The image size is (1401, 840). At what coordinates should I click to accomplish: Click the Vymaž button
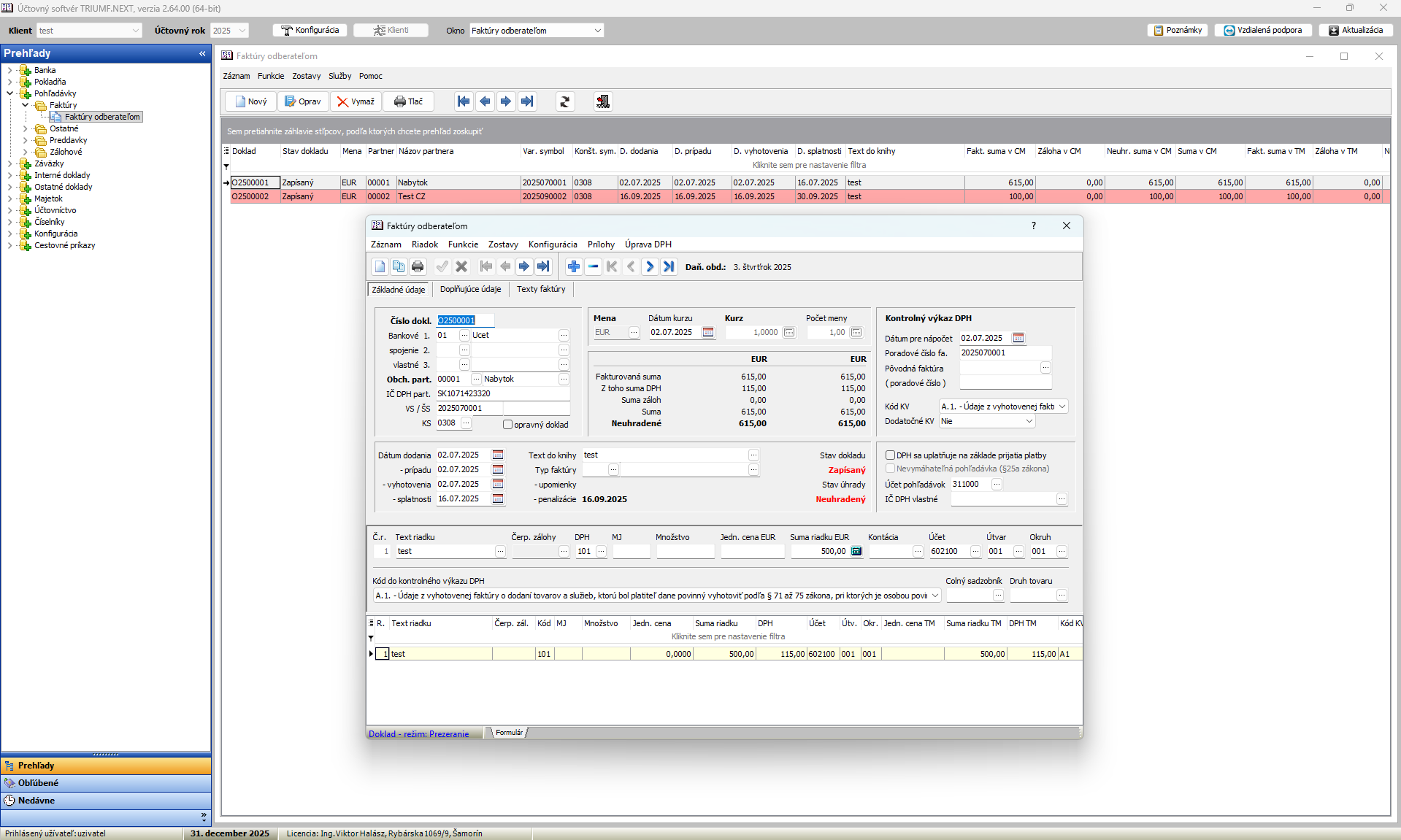click(356, 101)
